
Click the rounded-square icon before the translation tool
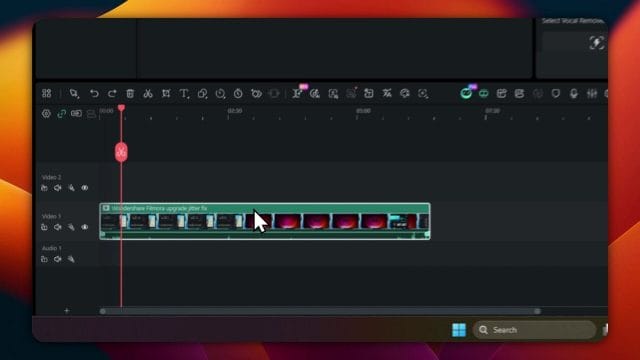(369, 93)
